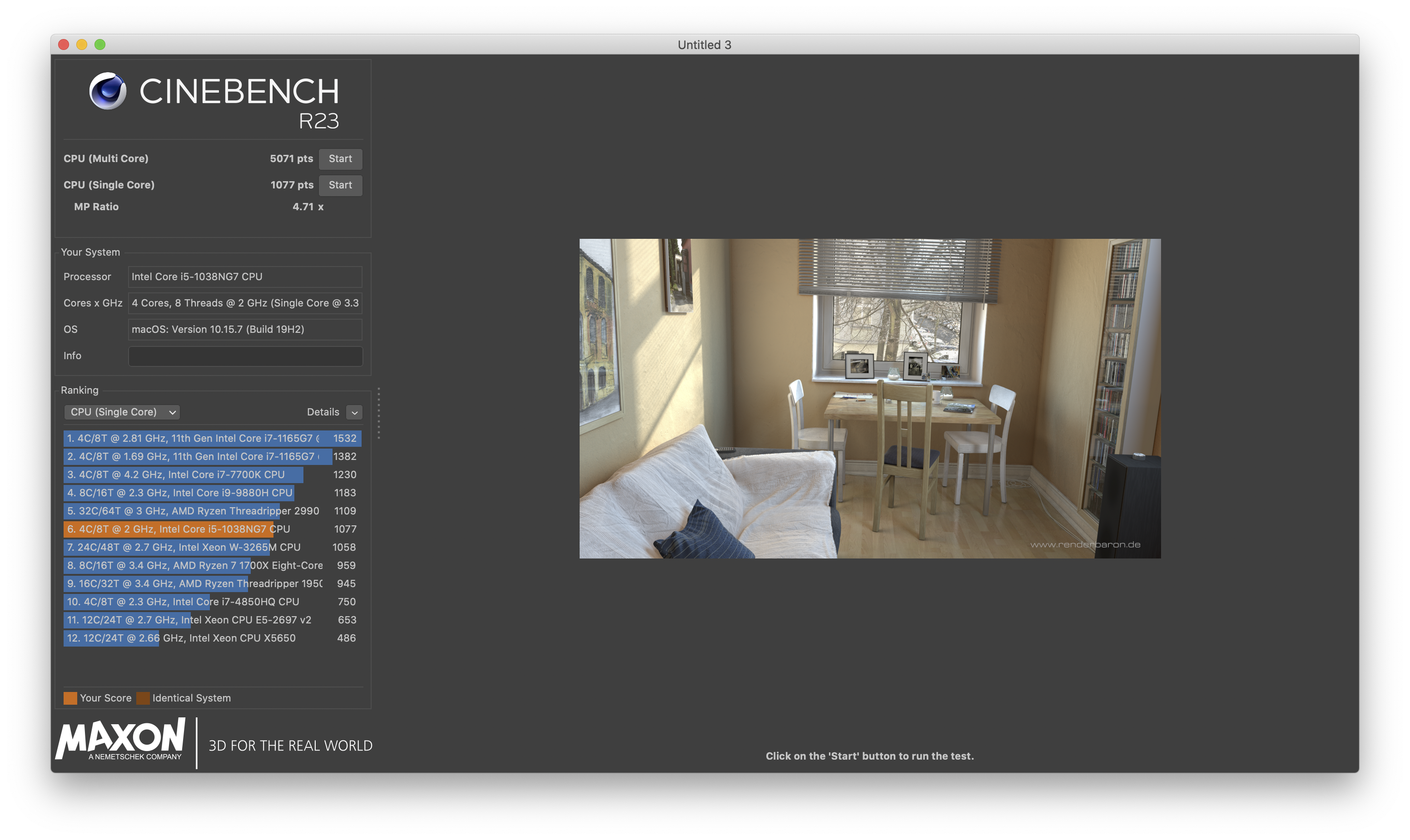Click the 5071 pts multi core score
This screenshot has width=1410, height=840.
tap(291, 159)
